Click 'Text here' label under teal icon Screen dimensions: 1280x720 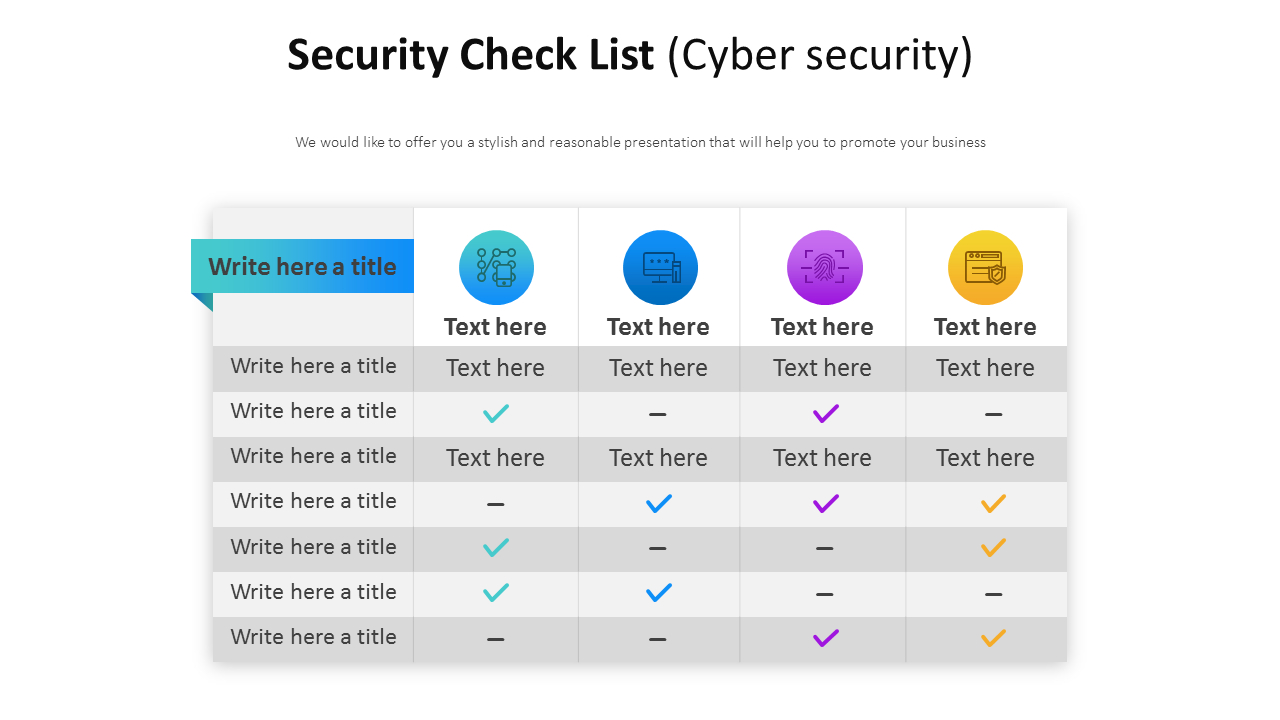tap(495, 327)
